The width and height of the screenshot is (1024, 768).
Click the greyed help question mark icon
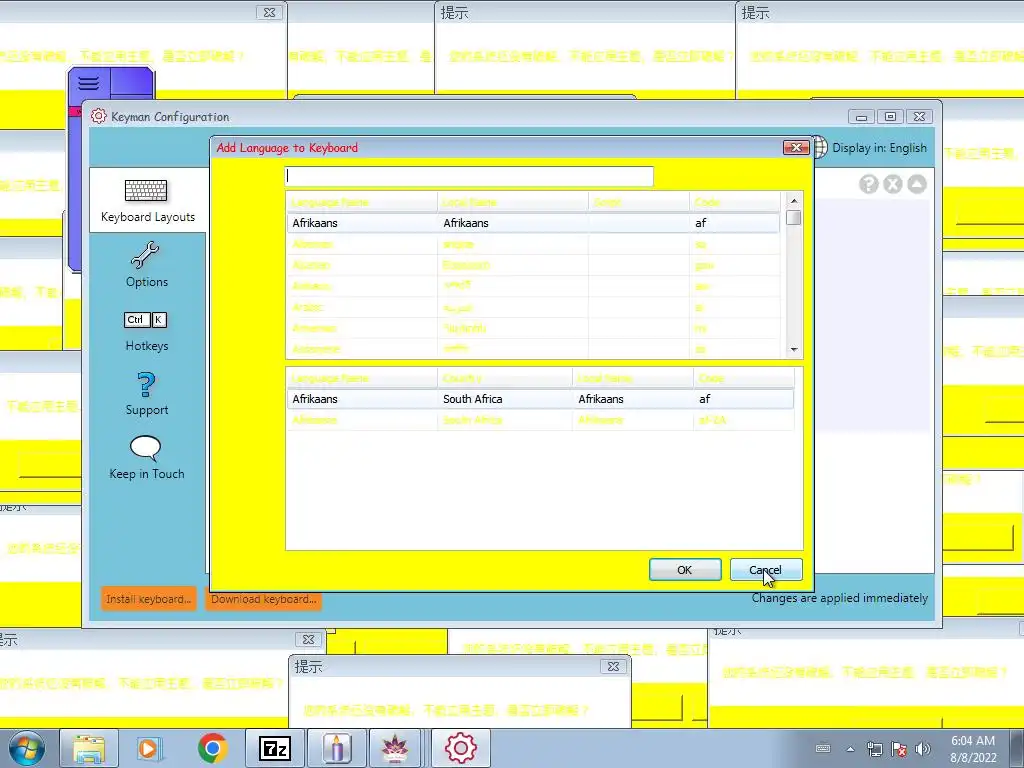(x=868, y=185)
